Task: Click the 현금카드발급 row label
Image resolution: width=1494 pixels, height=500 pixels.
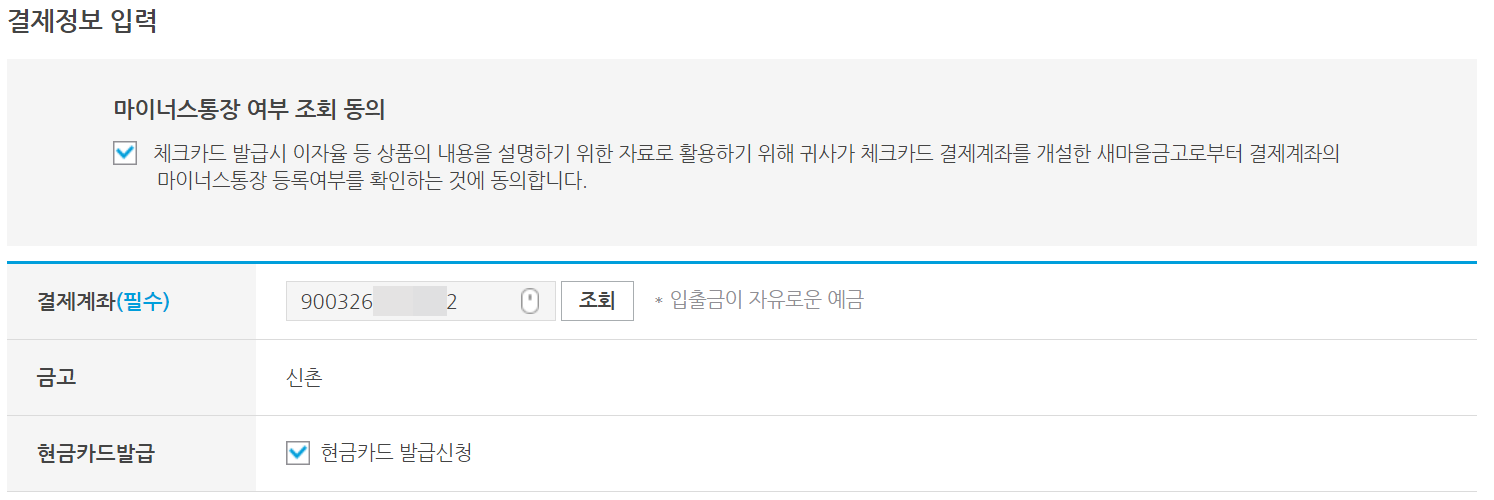Action: (x=96, y=454)
